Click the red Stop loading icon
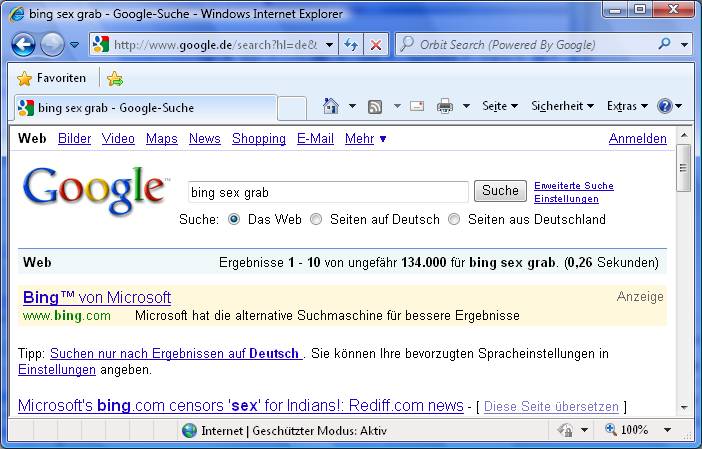The width and height of the screenshot is (702, 449). pyautogui.click(x=375, y=45)
